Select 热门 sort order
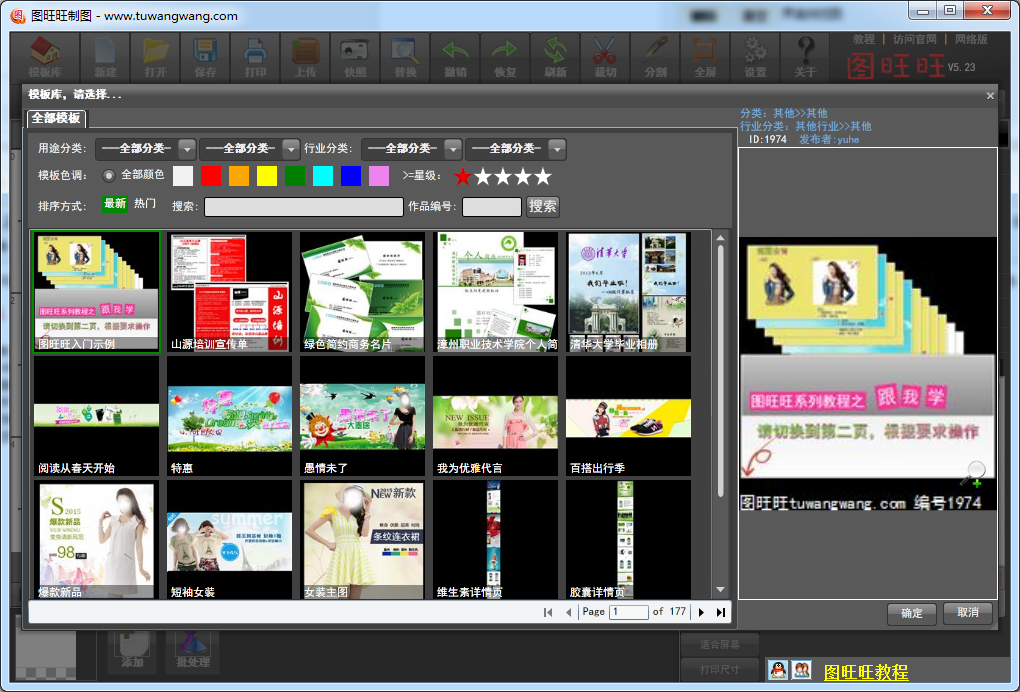This screenshot has width=1020, height=692. pos(145,204)
